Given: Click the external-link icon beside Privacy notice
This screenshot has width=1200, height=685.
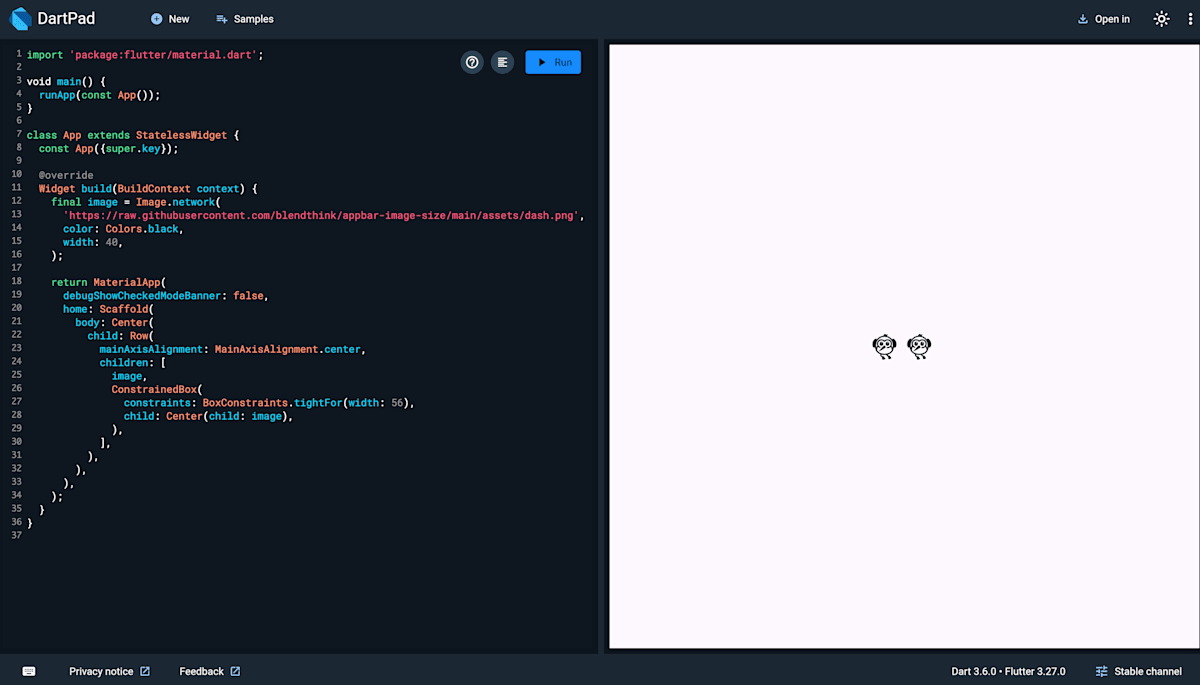Looking at the screenshot, I should pos(145,671).
